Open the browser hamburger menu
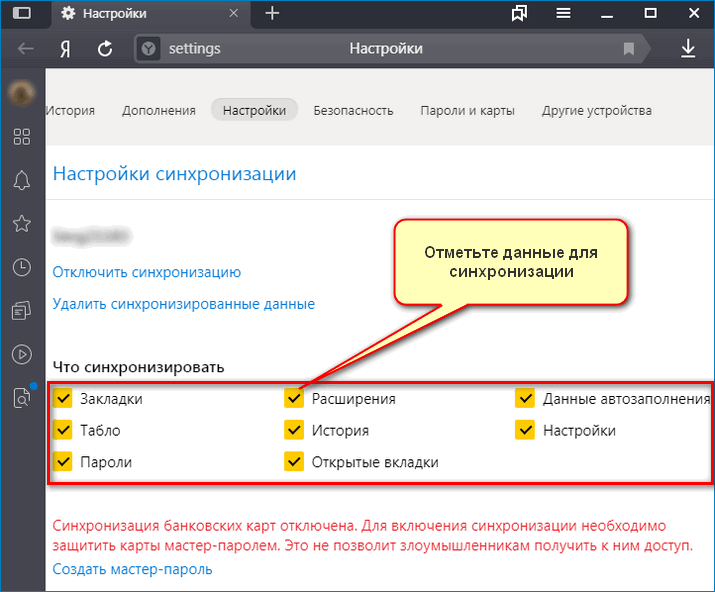The height and width of the screenshot is (592, 715). click(563, 13)
